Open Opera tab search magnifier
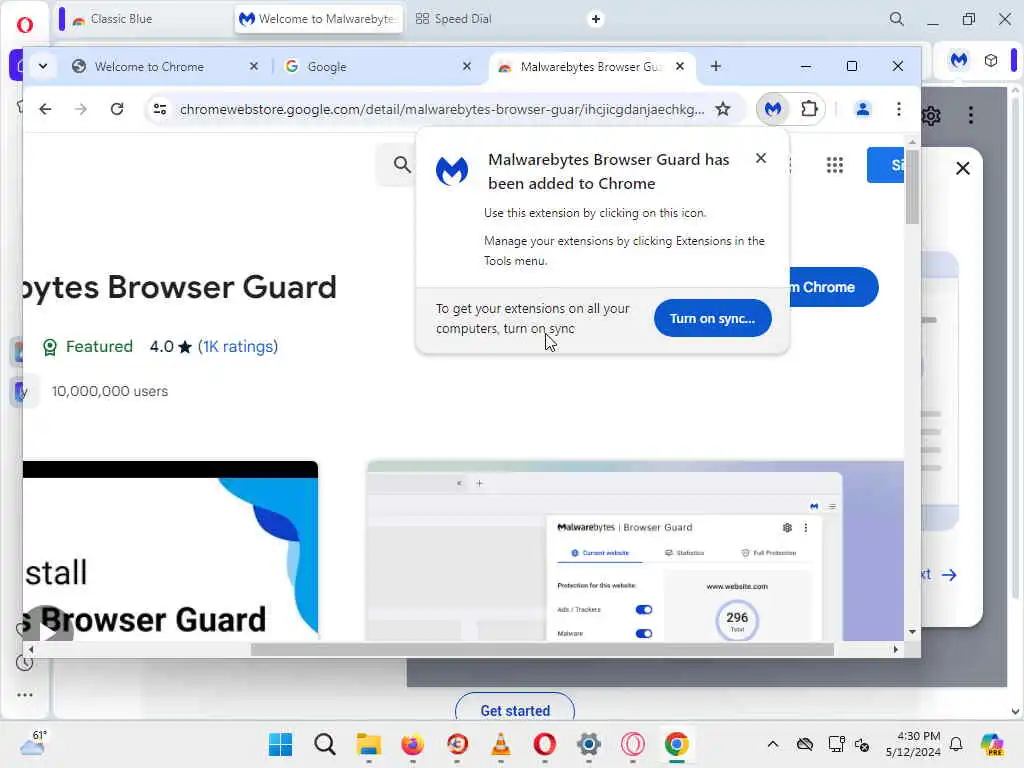This screenshot has height=768, width=1024. [897, 19]
